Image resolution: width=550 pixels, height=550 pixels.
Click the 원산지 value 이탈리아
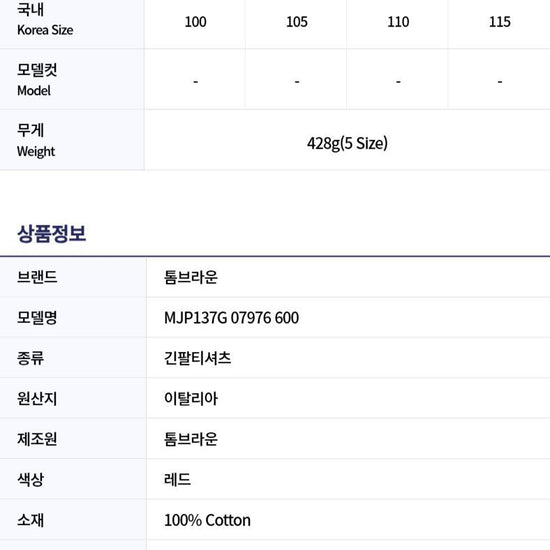(x=191, y=398)
